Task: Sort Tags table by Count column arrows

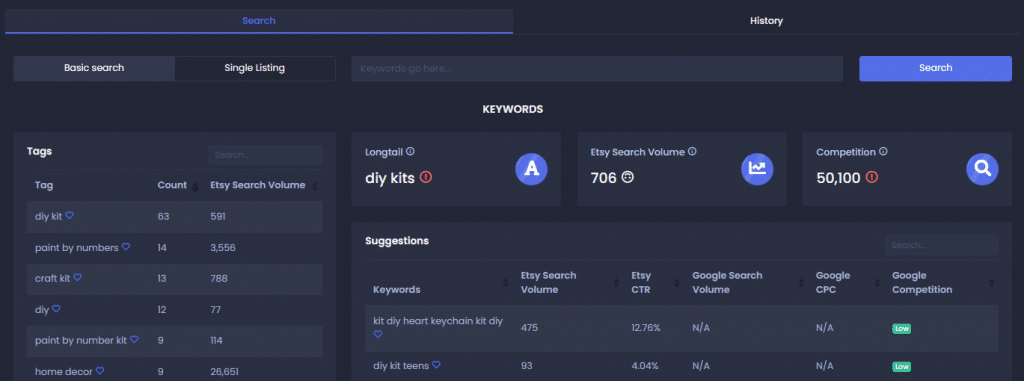Action: point(195,187)
